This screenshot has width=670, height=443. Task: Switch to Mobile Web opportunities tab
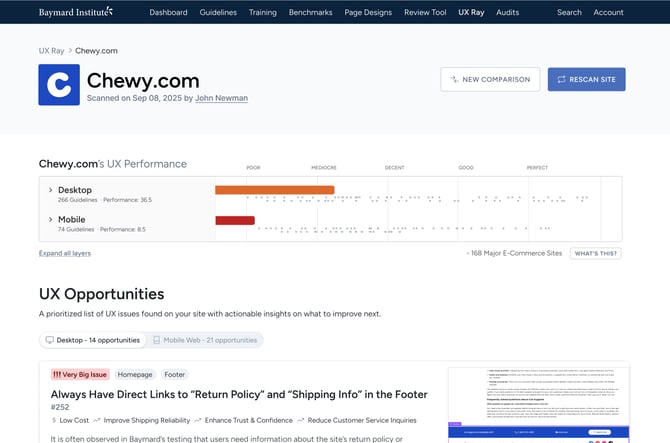pyautogui.click(x=205, y=340)
